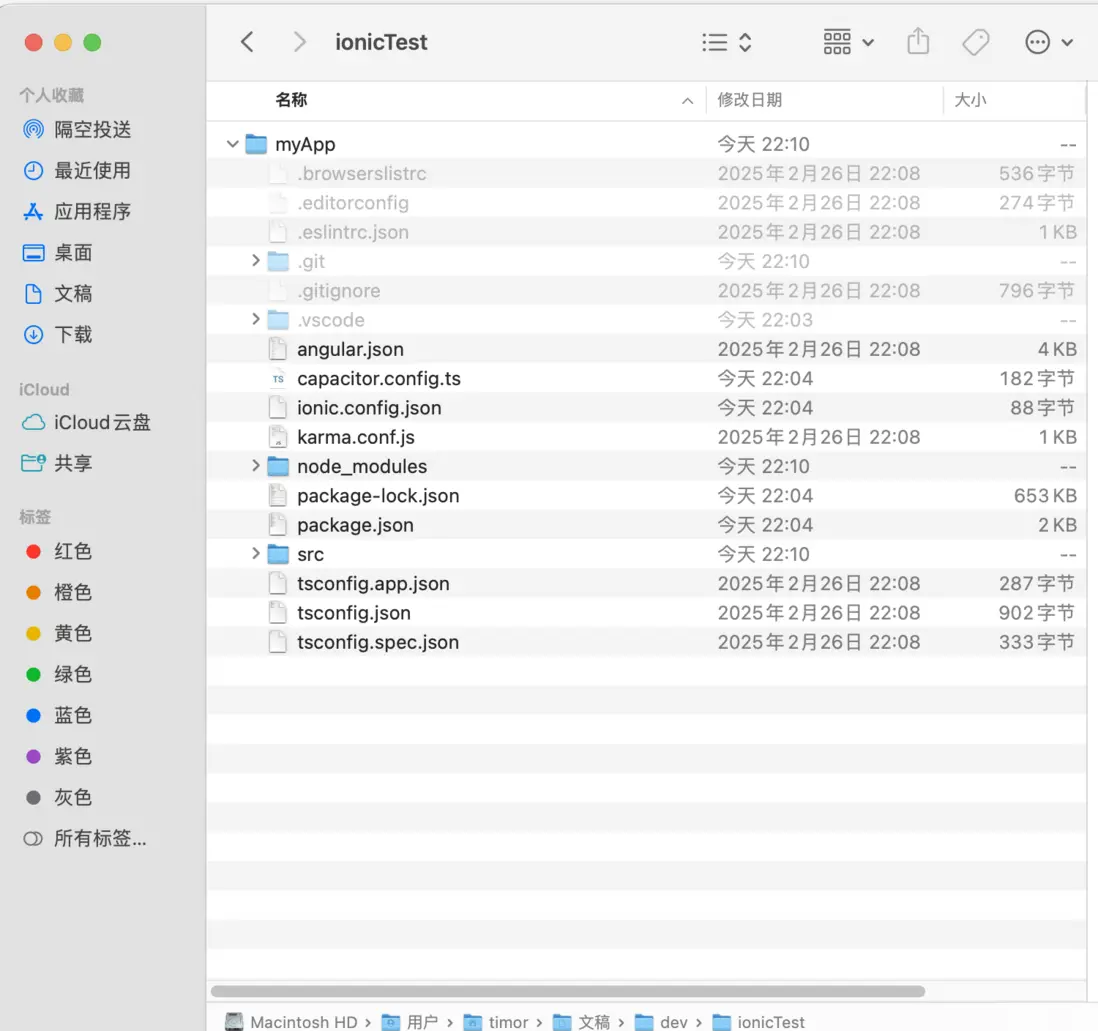Select the tsconfig.app.json file
The width and height of the screenshot is (1098, 1031).
click(x=646, y=583)
